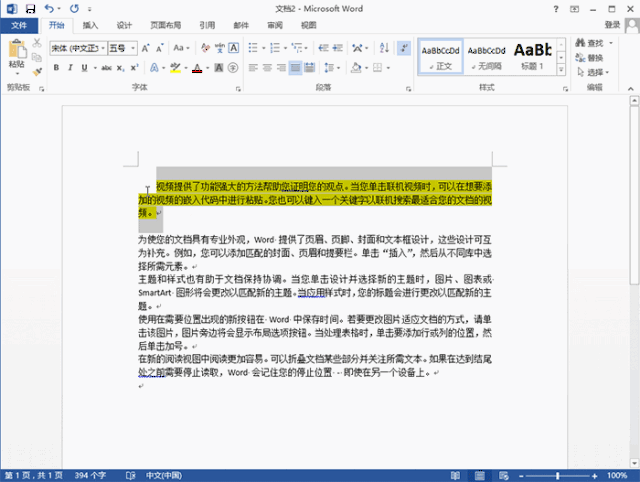Image resolution: width=640 pixels, height=482 pixels.
Task: Click the Save icon in quick access toolbar
Action: point(31,9)
